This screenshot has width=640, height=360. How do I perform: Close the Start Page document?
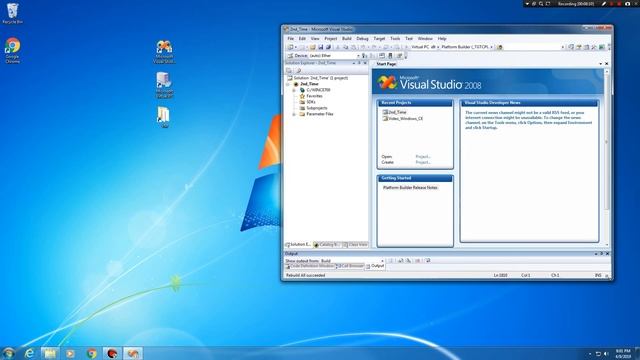[x=606, y=64]
